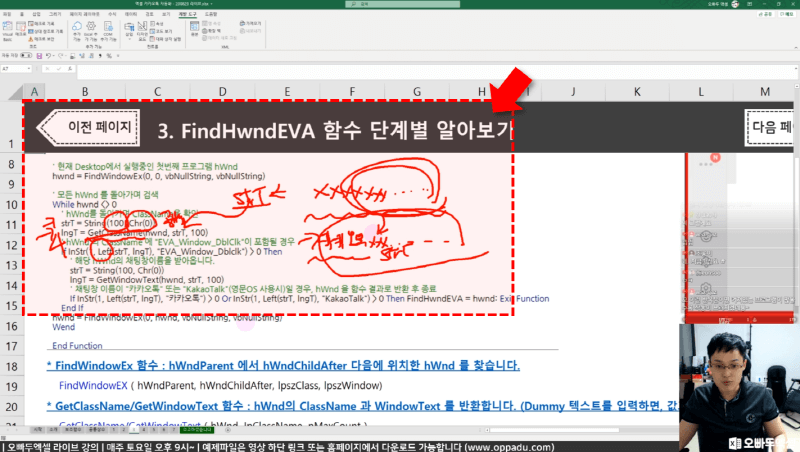800x452 pixels.
Task: Open Excel Add-ins gear icon
Action: 91,31
